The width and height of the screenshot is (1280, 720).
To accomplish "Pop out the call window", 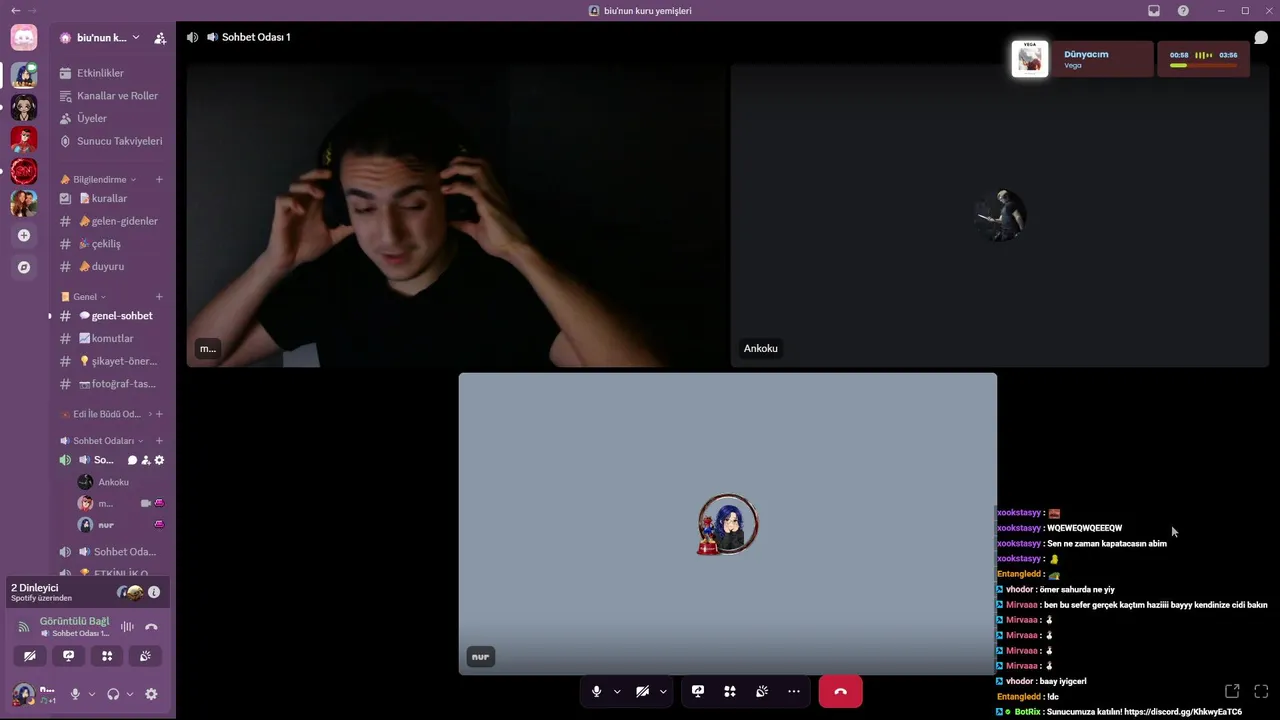I will [x=1232, y=691].
